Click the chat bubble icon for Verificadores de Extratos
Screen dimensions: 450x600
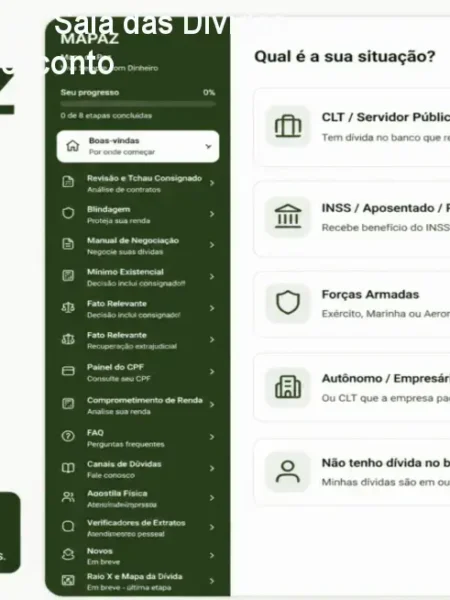pyautogui.click(x=68, y=527)
